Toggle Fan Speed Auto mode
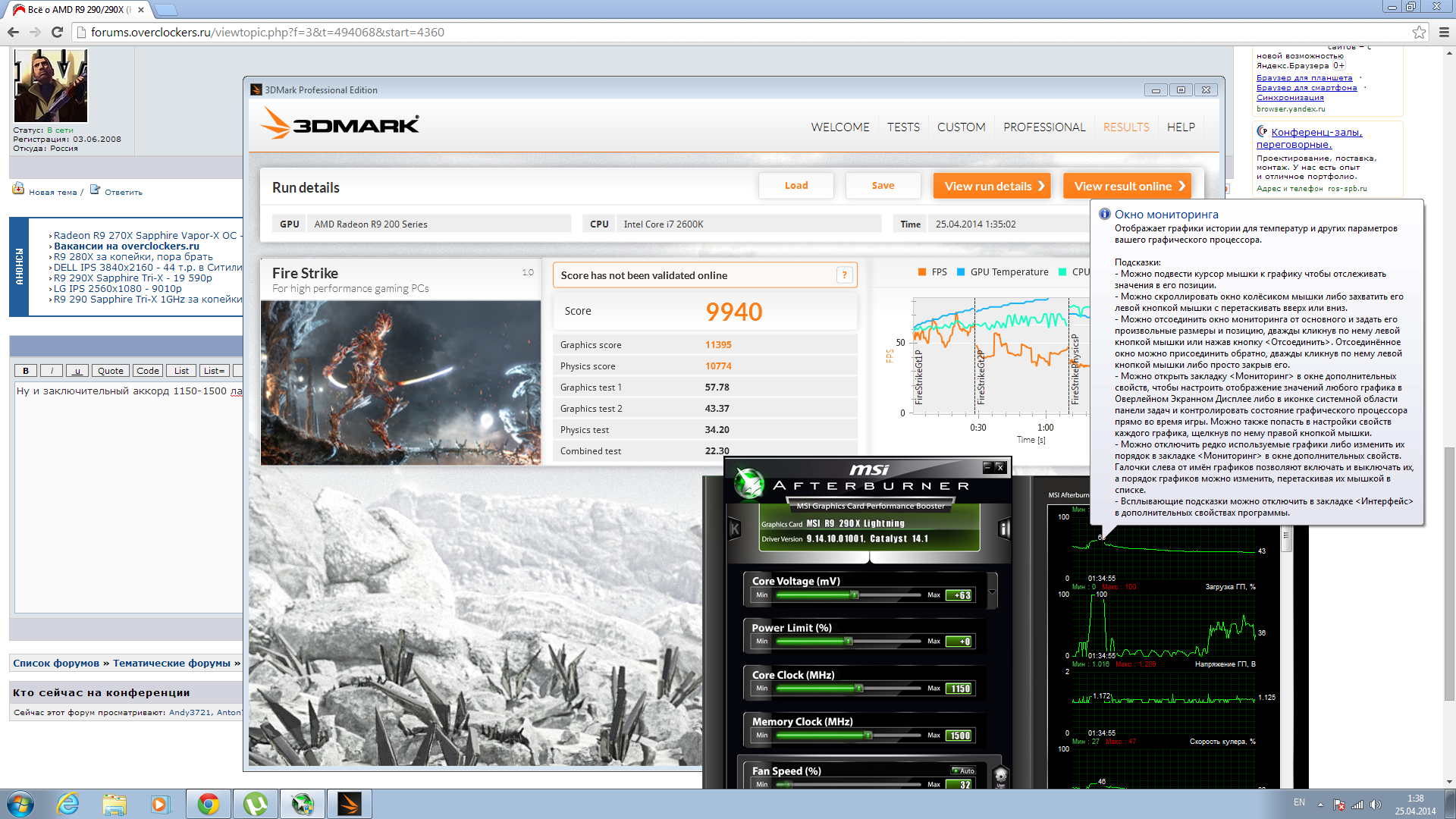This screenshot has width=1456, height=819. (x=964, y=770)
